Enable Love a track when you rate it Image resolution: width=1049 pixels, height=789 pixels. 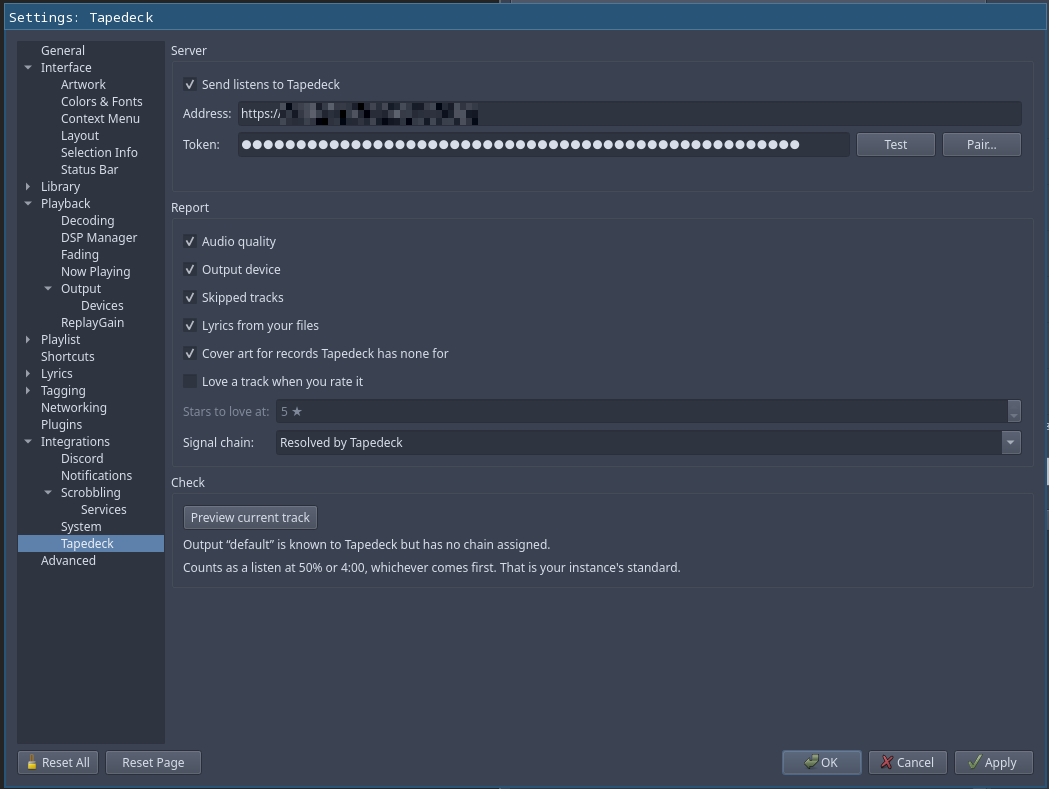click(190, 381)
